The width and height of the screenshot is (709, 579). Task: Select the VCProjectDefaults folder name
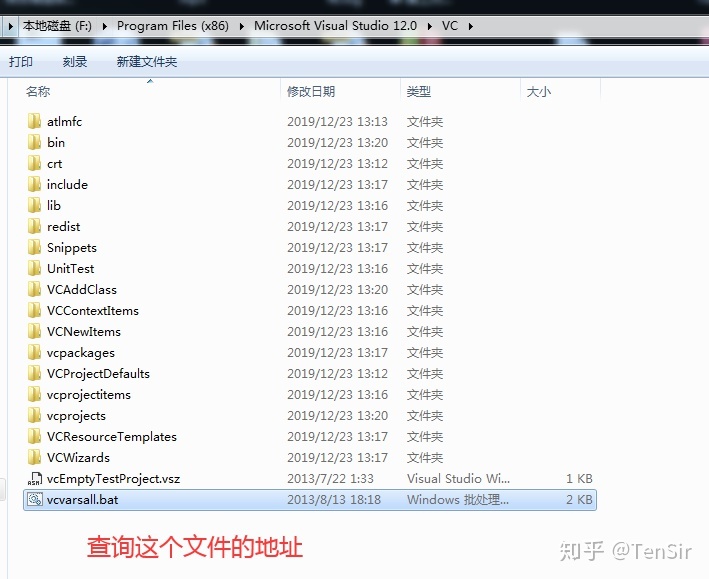point(98,374)
